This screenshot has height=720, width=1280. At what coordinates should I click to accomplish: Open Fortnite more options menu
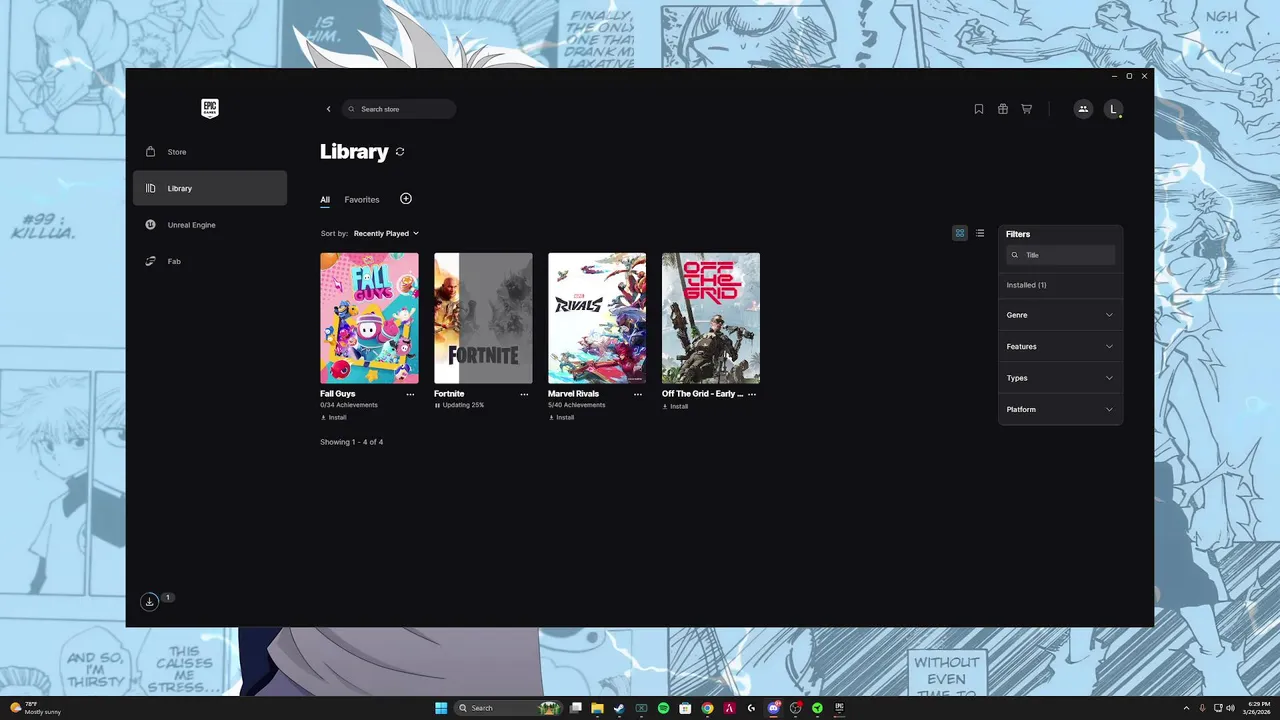tap(524, 394)
